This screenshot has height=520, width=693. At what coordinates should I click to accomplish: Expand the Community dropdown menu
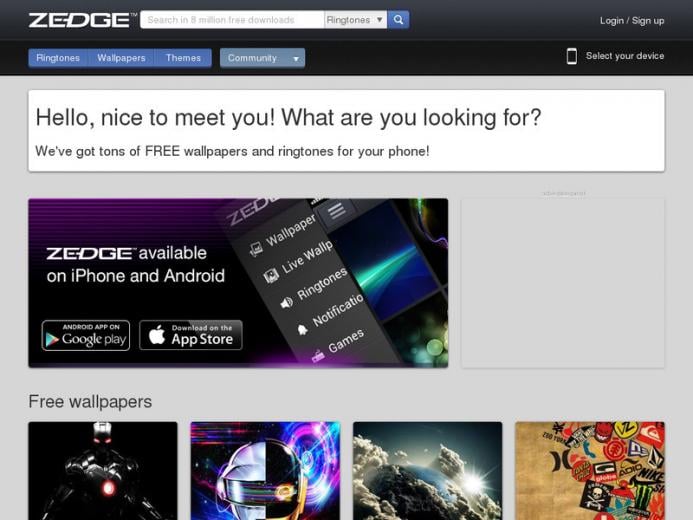click(263, 58)
